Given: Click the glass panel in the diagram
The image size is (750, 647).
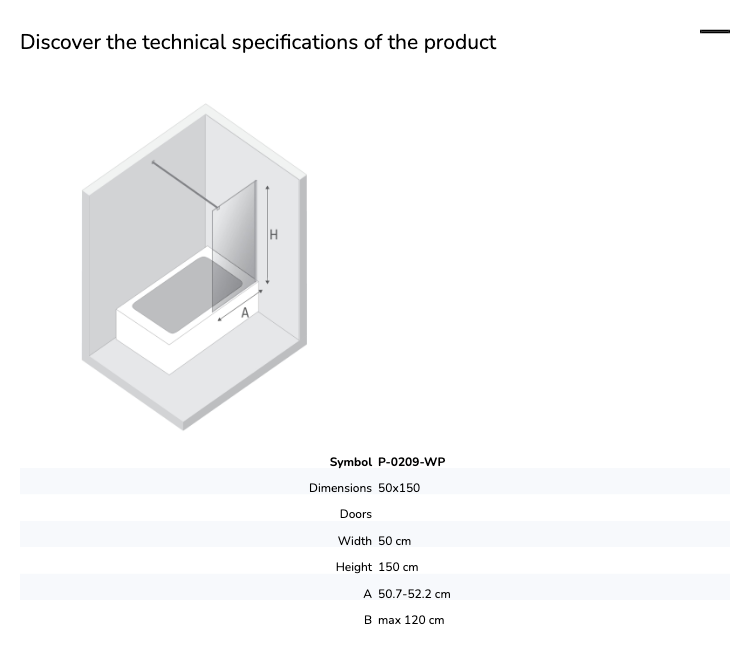Looking at the screenshot, I should (234, 246).
